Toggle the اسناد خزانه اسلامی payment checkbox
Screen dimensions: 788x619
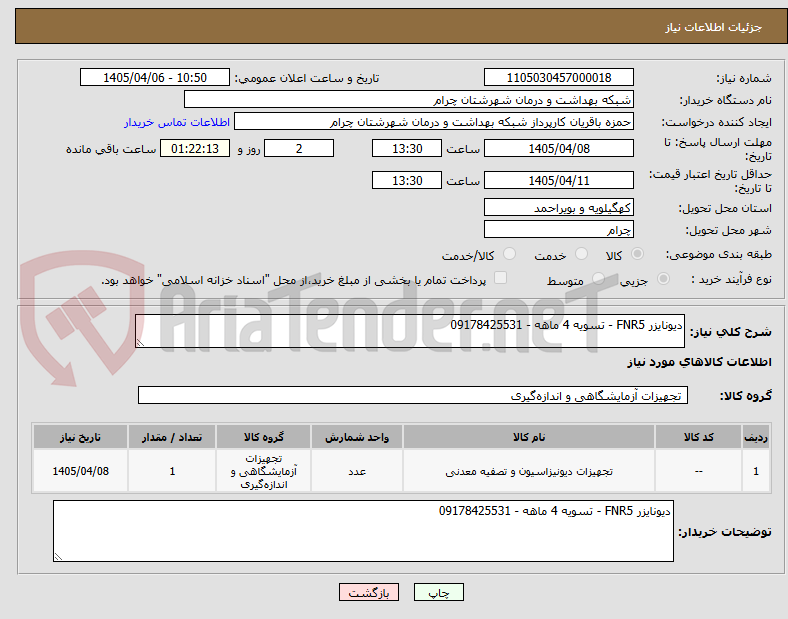tap(501, 278)
